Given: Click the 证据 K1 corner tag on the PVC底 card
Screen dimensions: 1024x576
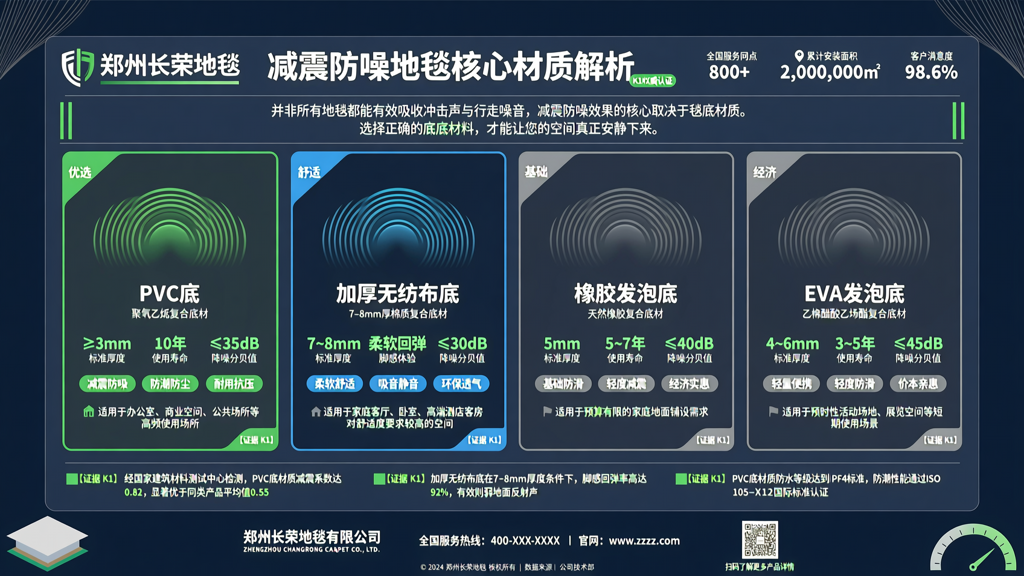Looking at the screenshot, I should click(x=256, y=440).
